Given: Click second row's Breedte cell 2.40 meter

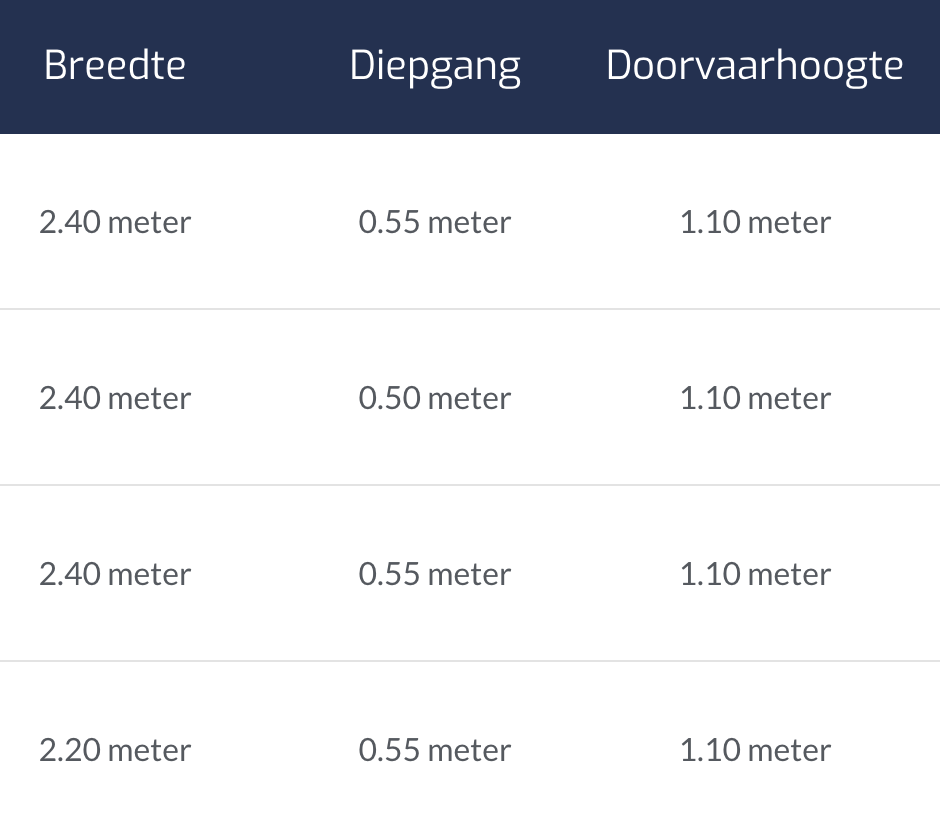Looking at the screenshot, I should (115, 398).
